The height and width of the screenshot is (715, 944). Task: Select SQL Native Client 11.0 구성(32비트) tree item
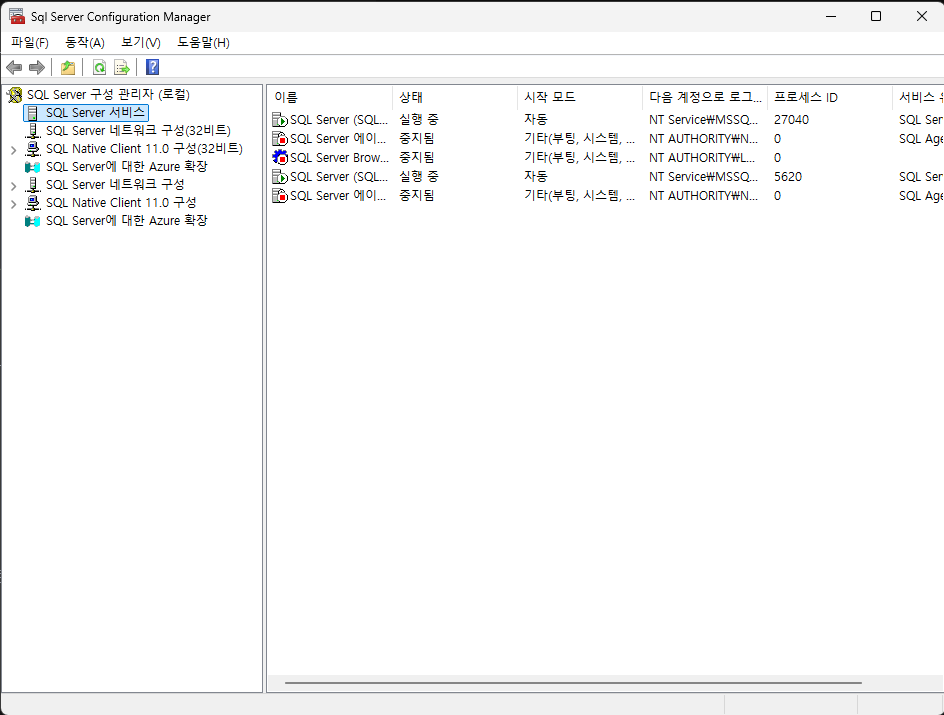144,149
